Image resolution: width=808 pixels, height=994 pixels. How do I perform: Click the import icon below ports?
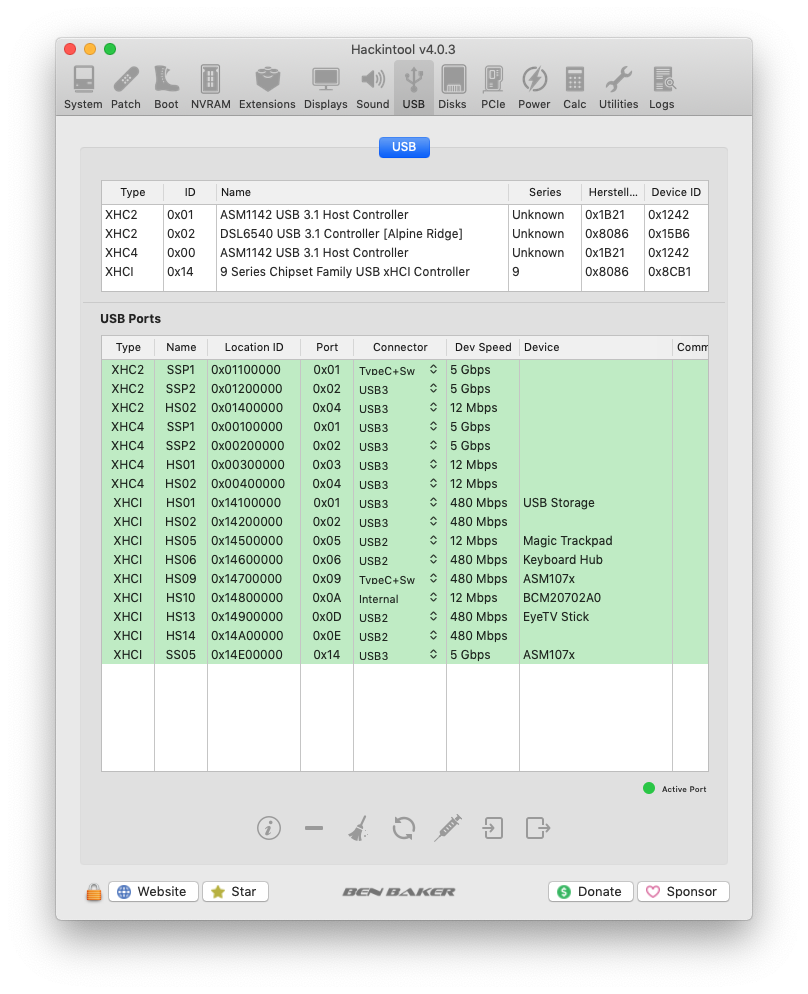point(492,828)
